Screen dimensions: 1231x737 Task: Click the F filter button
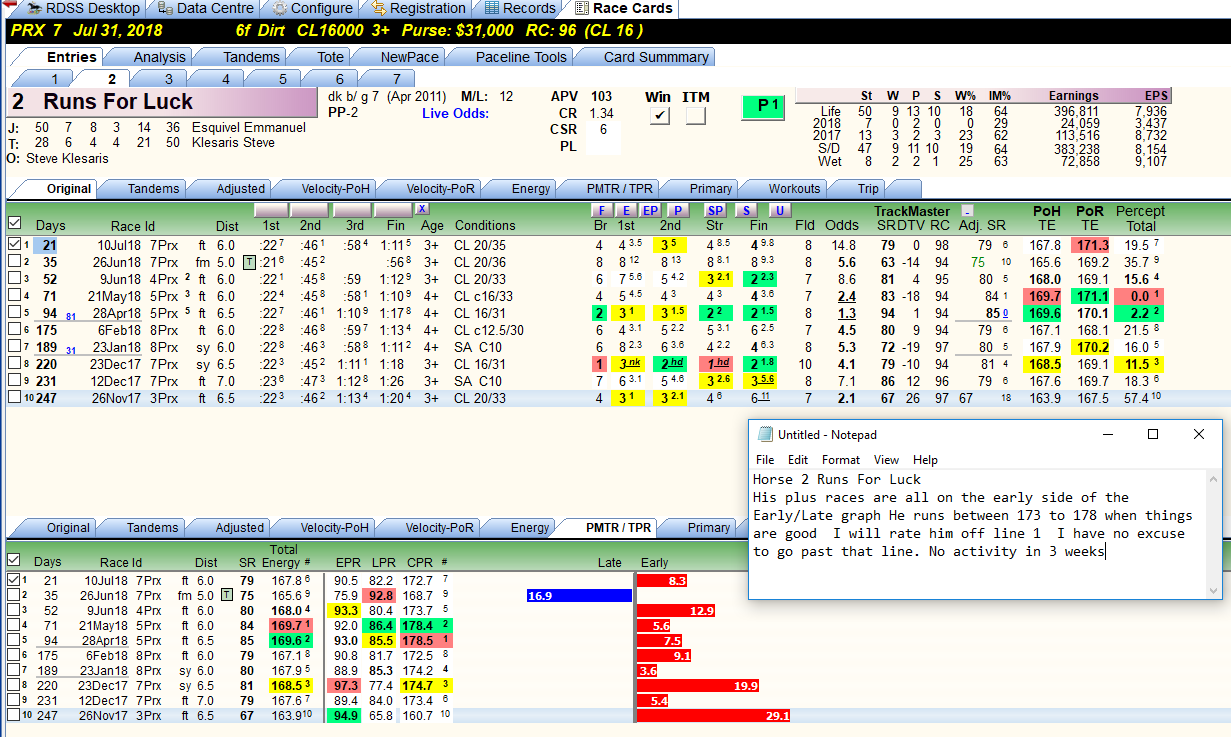(602, 210)
